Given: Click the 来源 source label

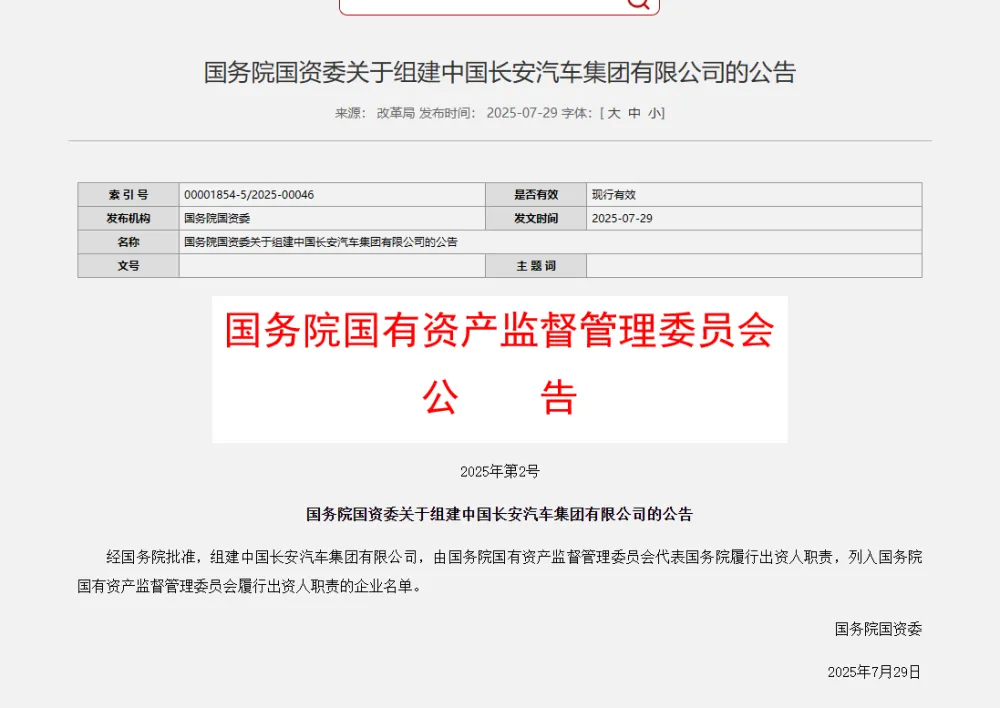Looking at the screenshot, I should tap(352, 113).
